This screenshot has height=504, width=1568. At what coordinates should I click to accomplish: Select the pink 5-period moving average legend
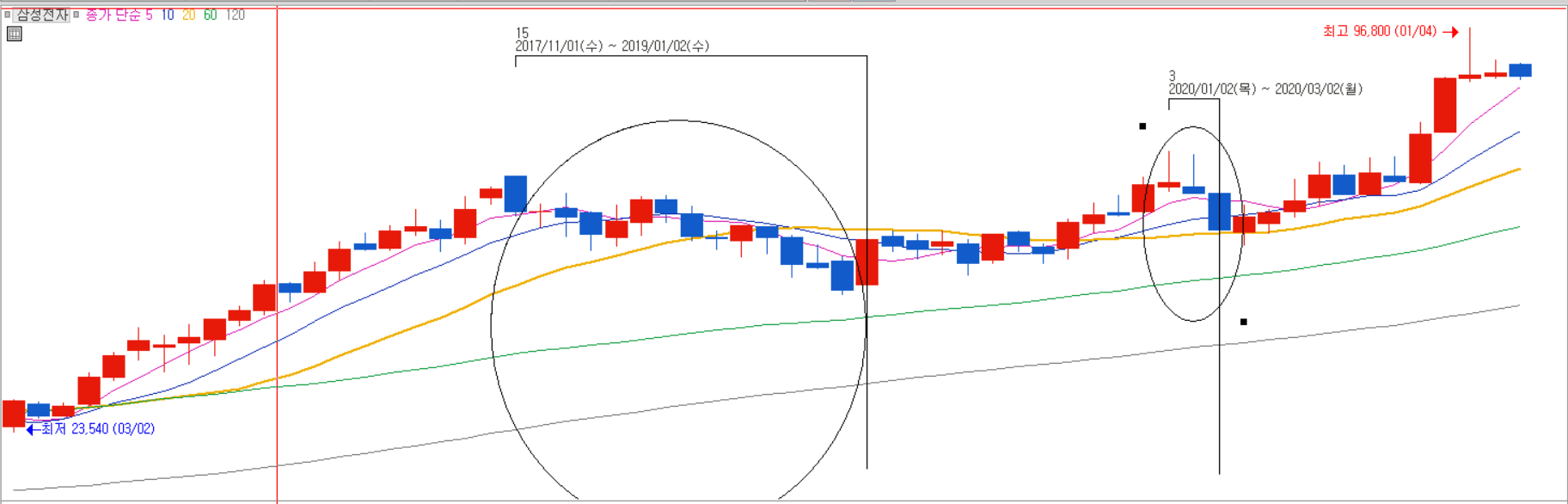tap(149, 15)
